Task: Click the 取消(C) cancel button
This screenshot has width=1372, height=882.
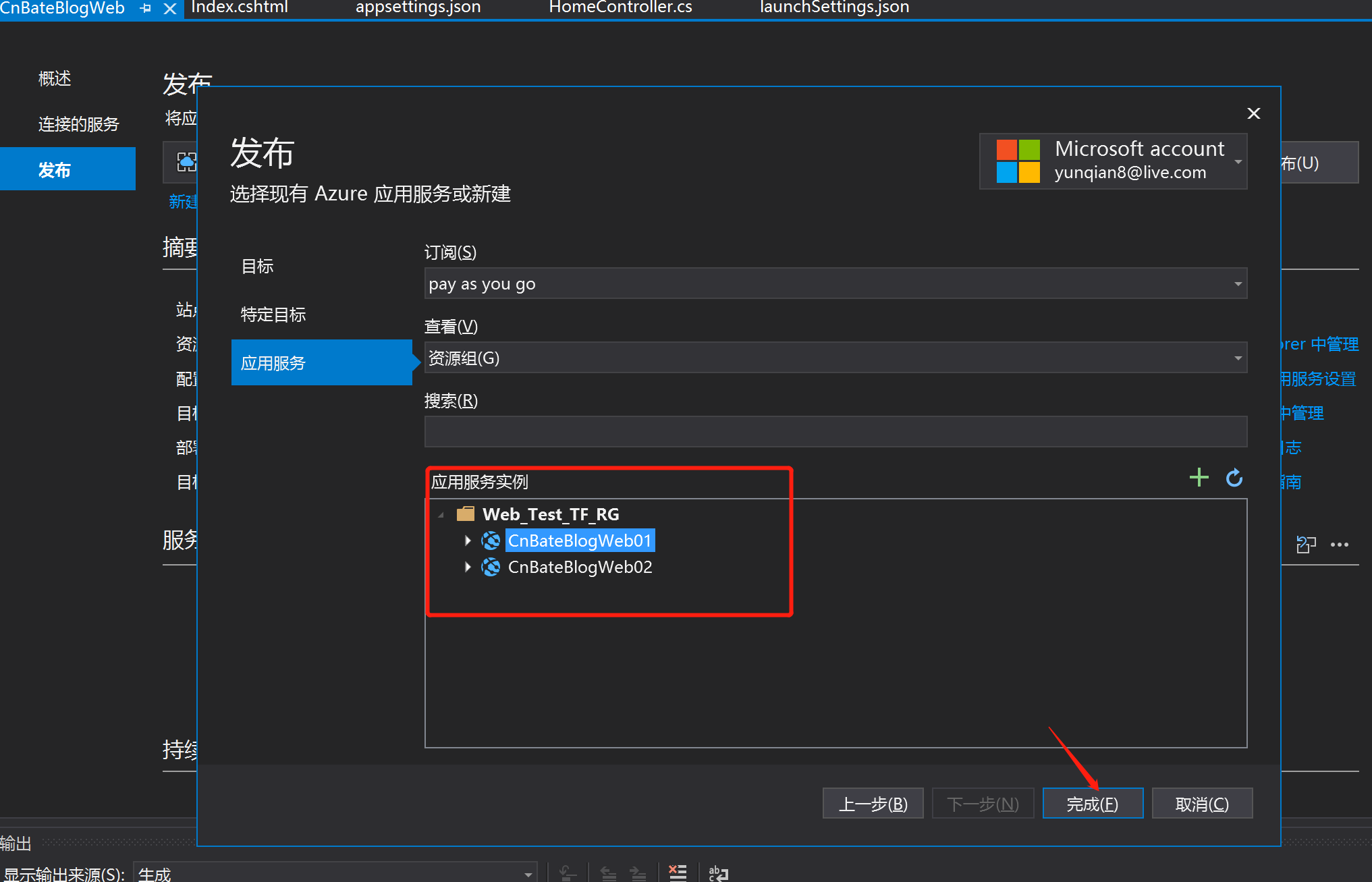Action: 1202,804
